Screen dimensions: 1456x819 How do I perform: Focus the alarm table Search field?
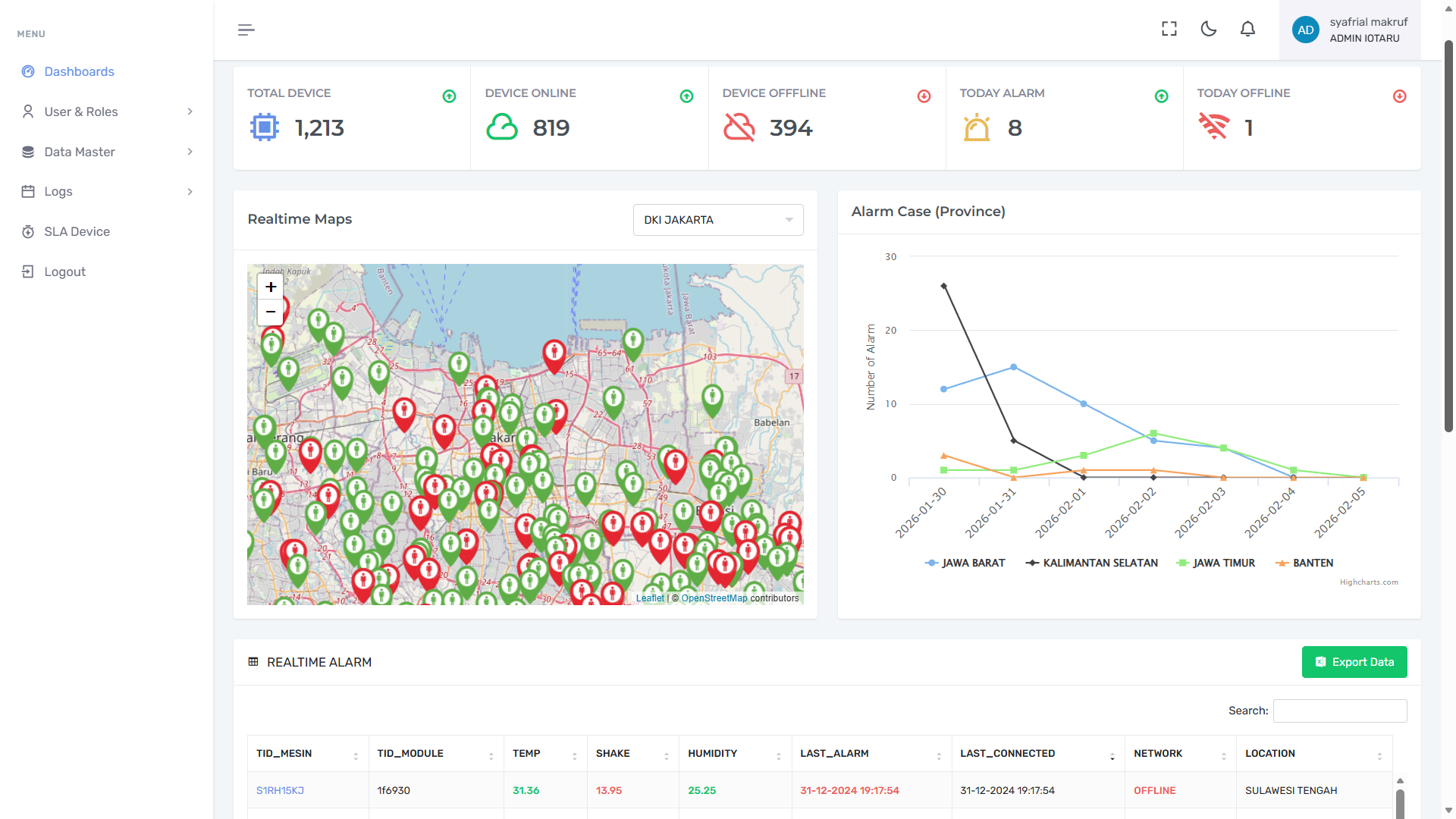(1339, 711)
